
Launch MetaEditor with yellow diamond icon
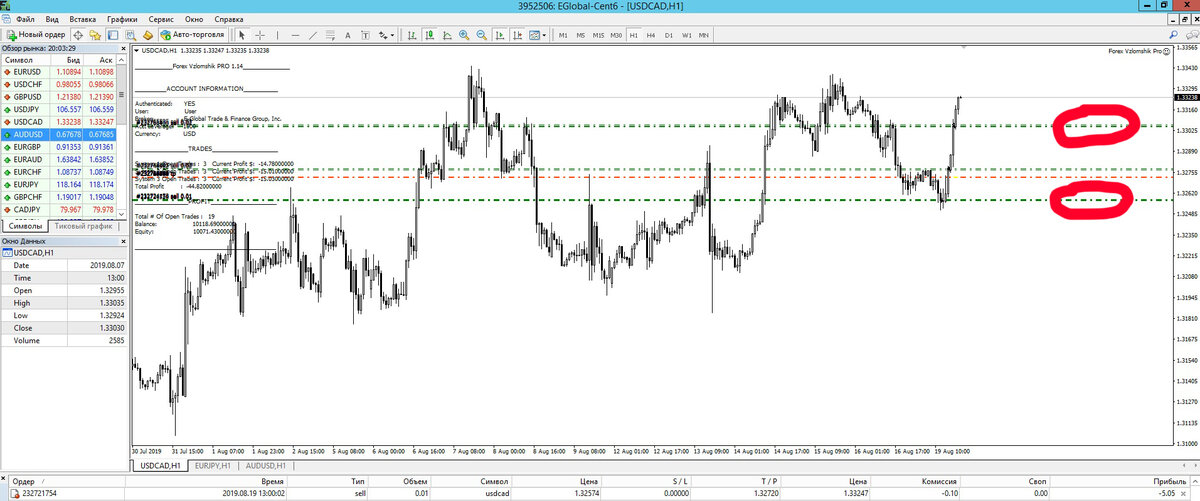point(147,35)
